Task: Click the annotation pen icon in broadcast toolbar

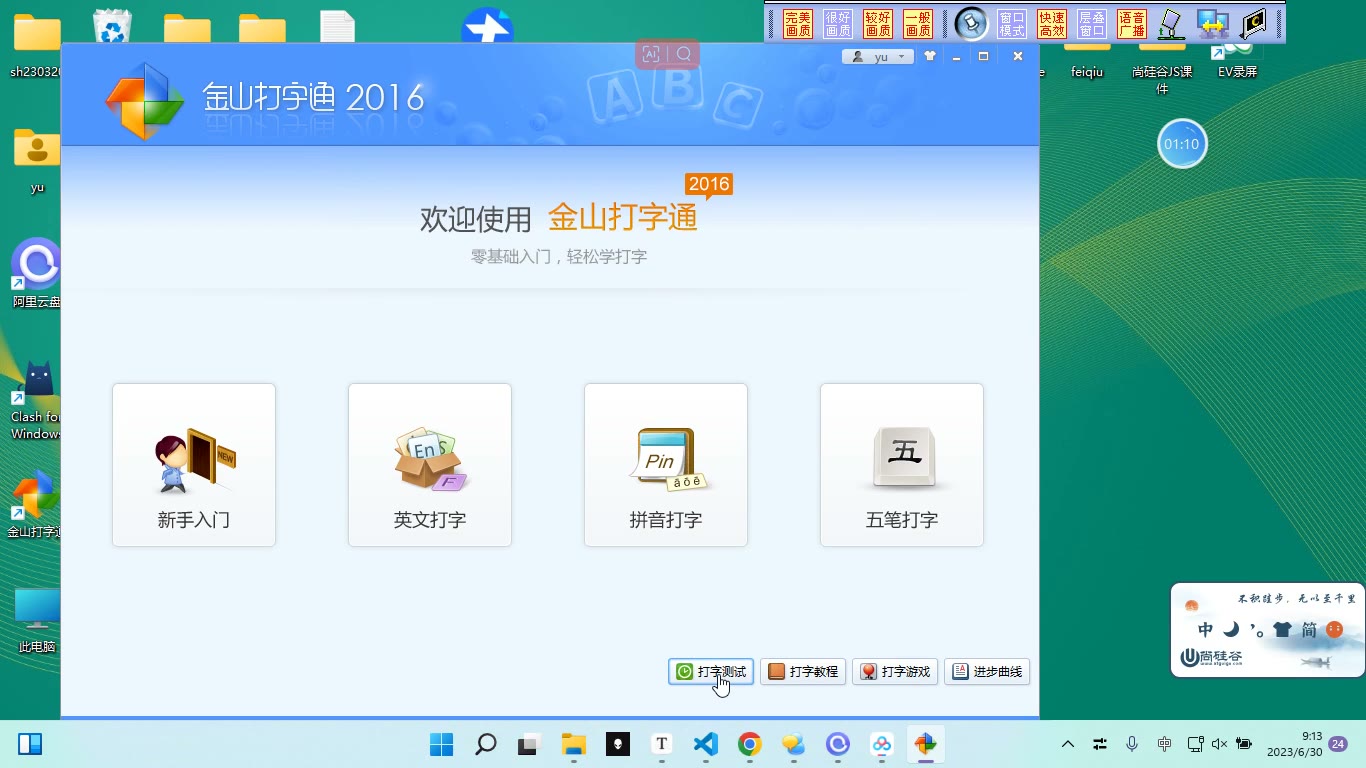Action: (x=1172, y=24)
